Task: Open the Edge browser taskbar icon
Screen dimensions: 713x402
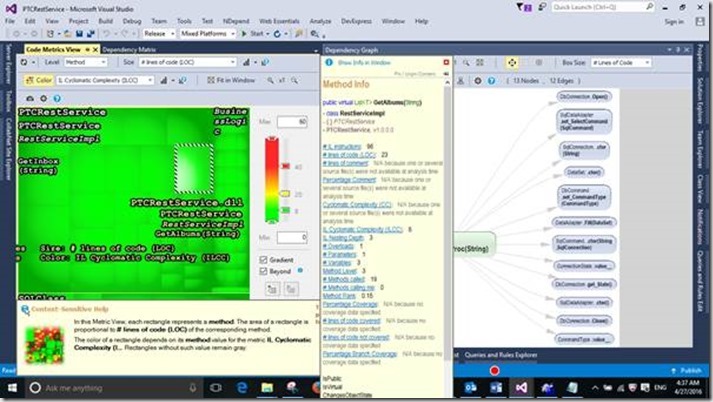Action: (242, 387)
